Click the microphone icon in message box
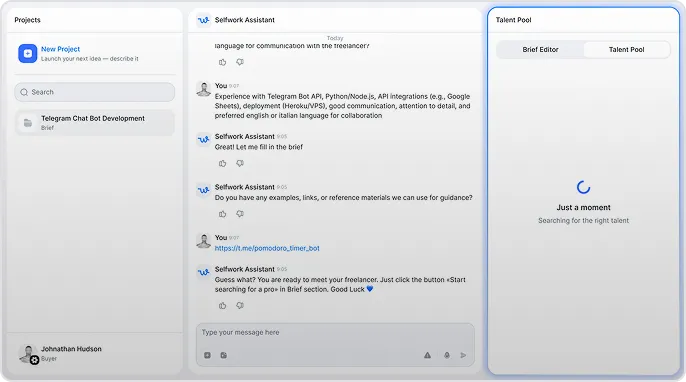686x382 pixels. click(447, 355)
